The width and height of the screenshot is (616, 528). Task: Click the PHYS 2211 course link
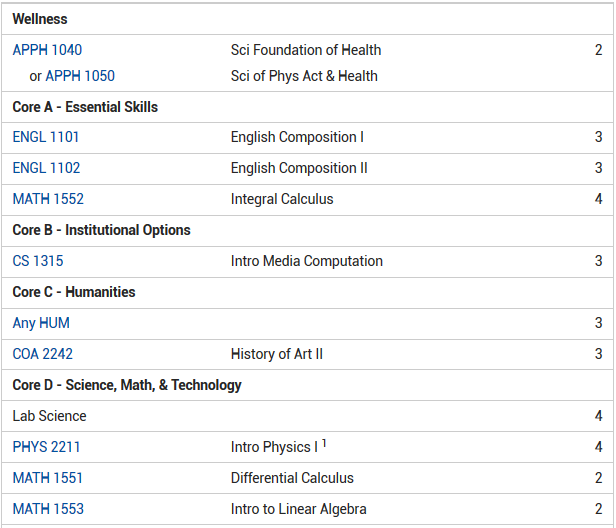[47, 447]
